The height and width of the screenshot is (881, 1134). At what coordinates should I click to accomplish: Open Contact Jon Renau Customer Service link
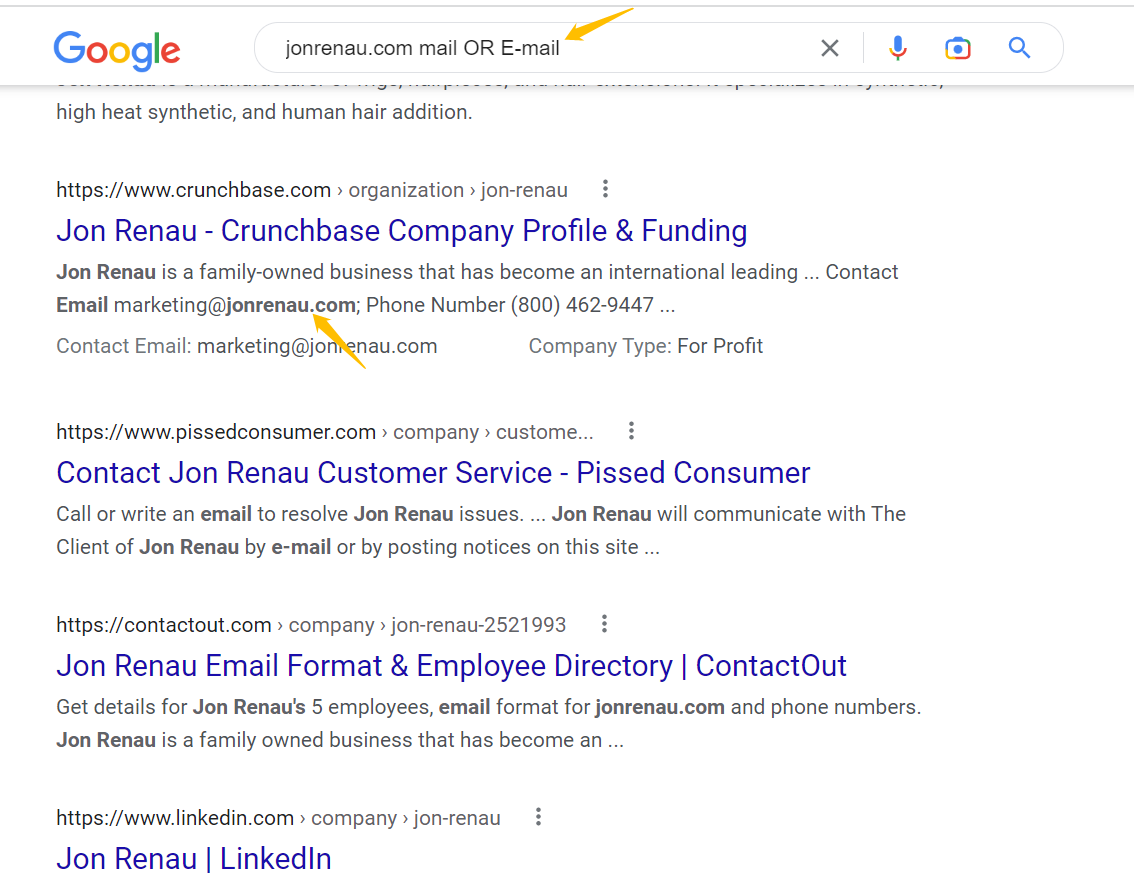433,473
